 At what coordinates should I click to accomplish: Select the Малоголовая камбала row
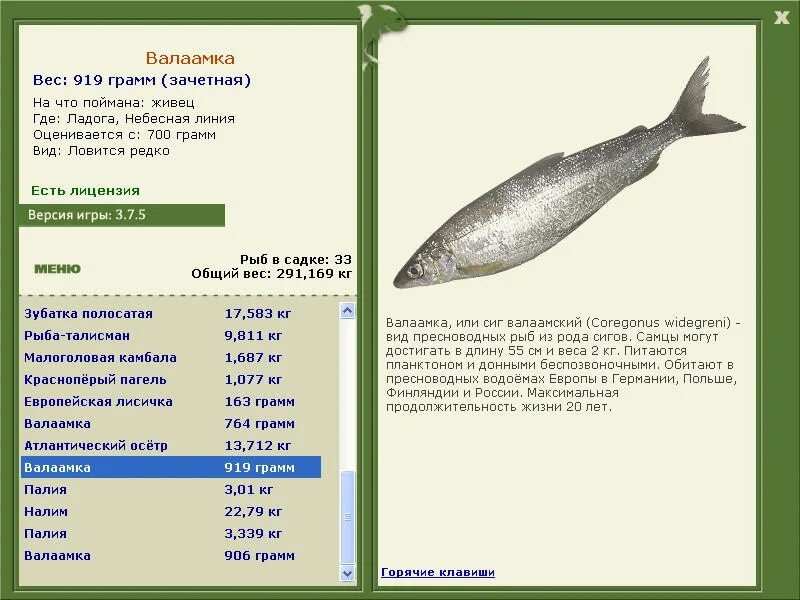(171, 358)
